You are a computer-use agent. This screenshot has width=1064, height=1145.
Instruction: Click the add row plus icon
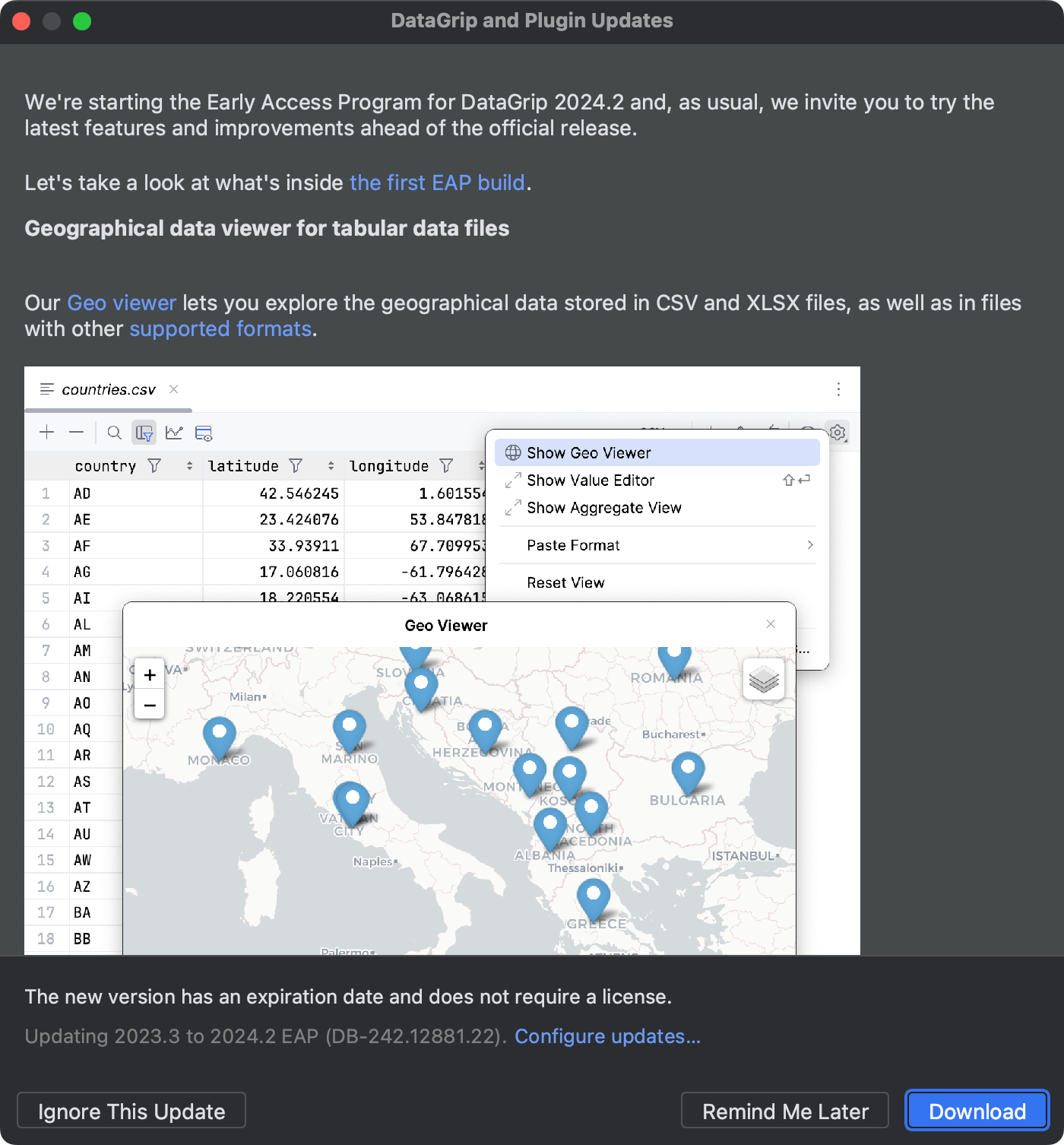tap(47, 433)
